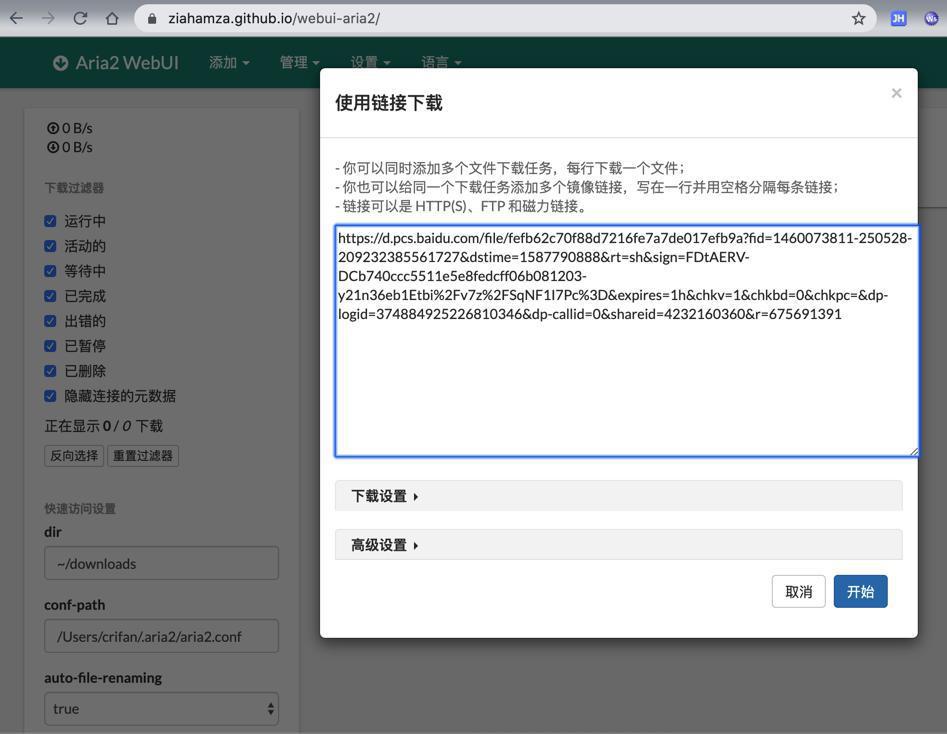Open the 设置 dropdown menu

pos(370,62)
